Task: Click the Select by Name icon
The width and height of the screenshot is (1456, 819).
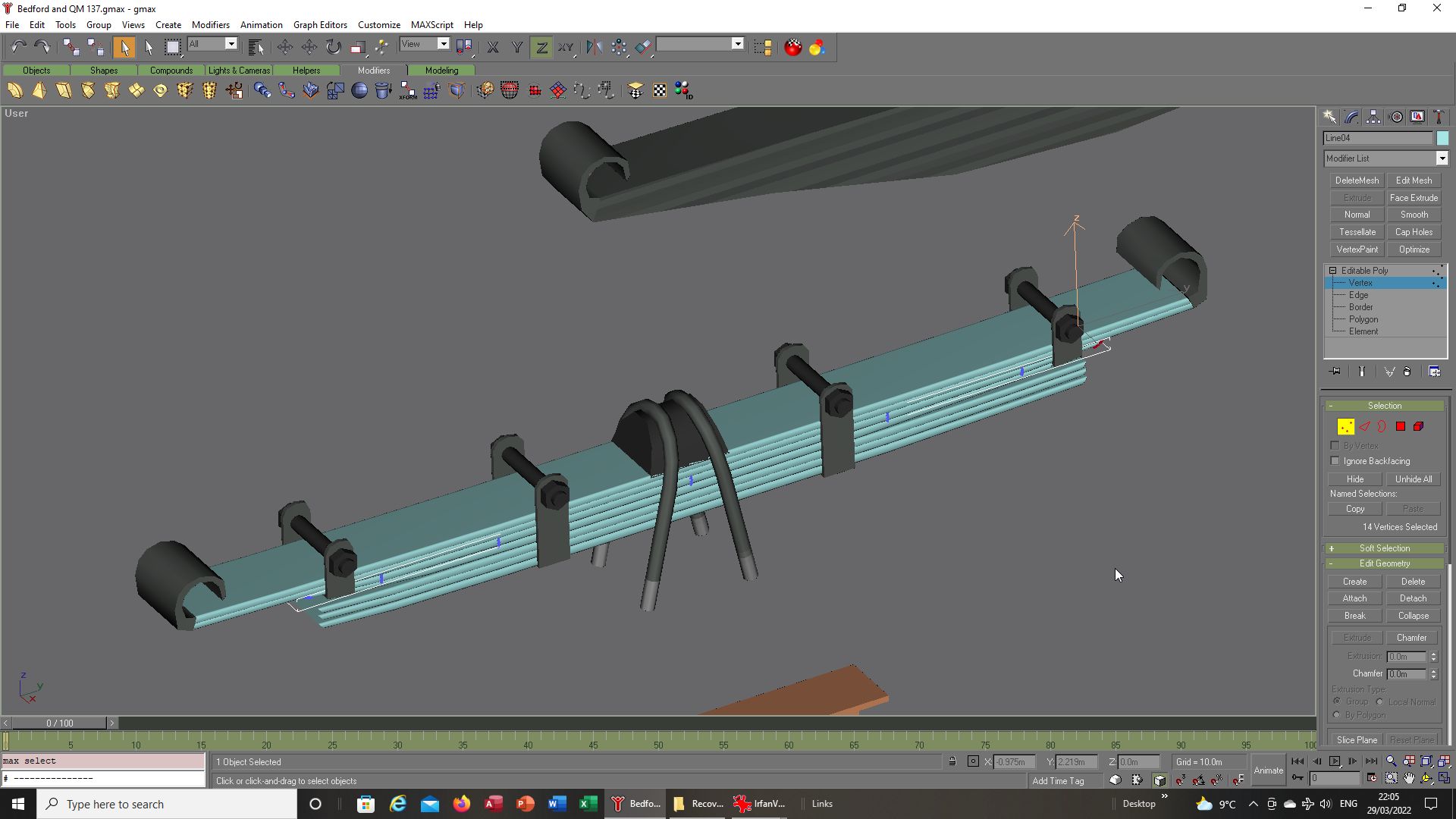Action: point(256,47)
